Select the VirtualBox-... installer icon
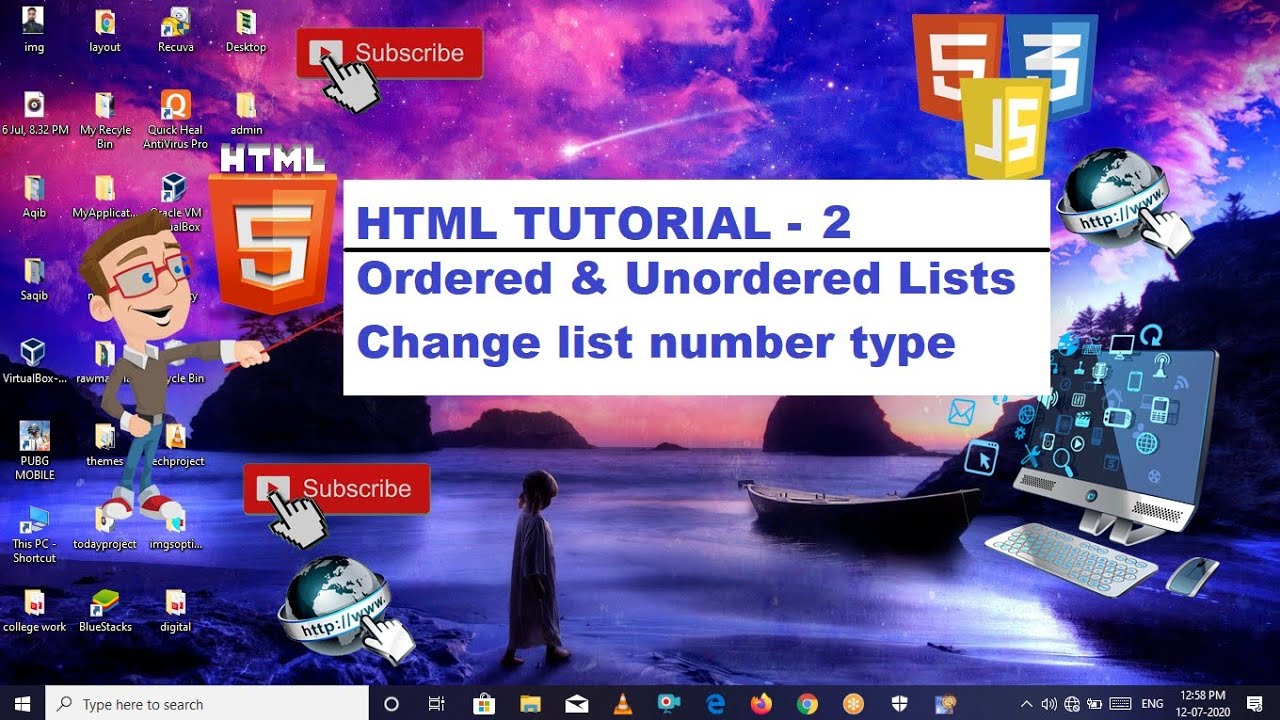The width and height of the screenshot is (1280, 720). tap(34, 361)
